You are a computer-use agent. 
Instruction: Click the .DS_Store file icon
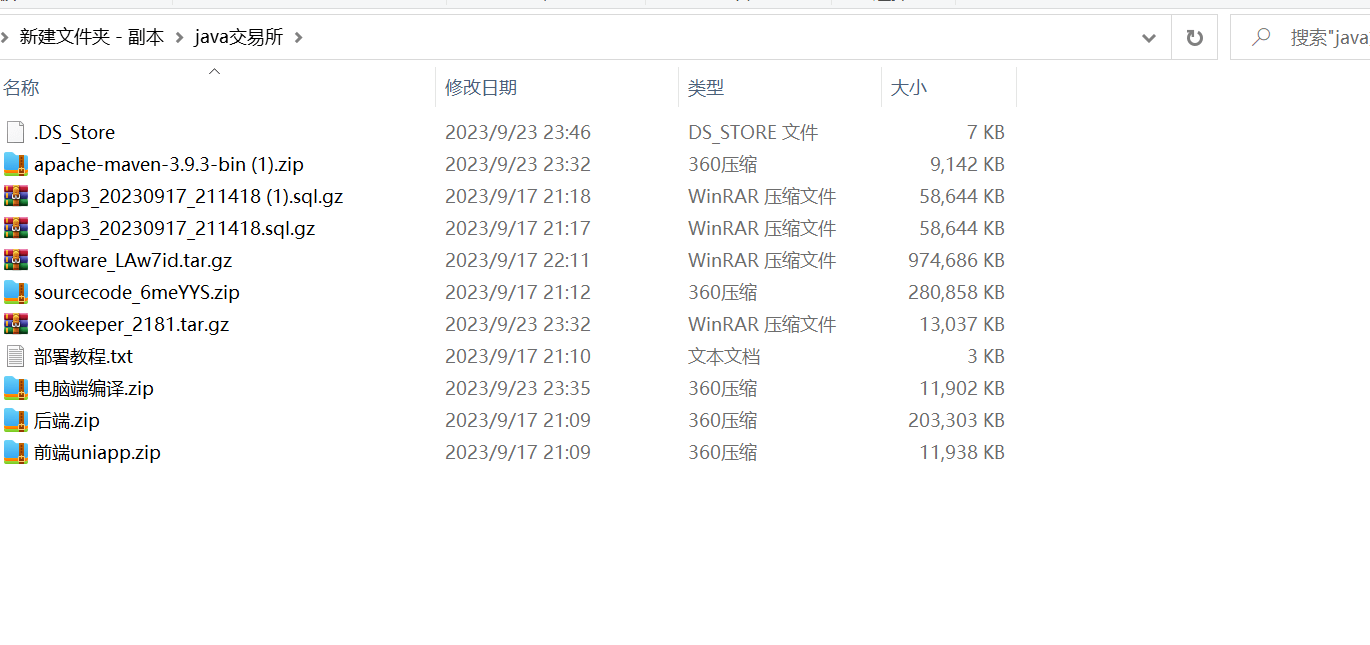tap(15, 132)
